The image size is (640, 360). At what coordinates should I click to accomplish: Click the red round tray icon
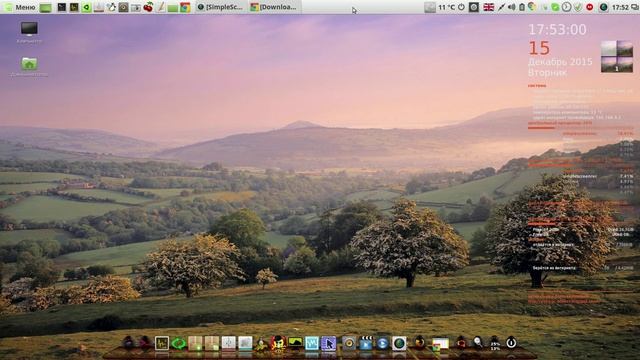[x=589, y=7]
